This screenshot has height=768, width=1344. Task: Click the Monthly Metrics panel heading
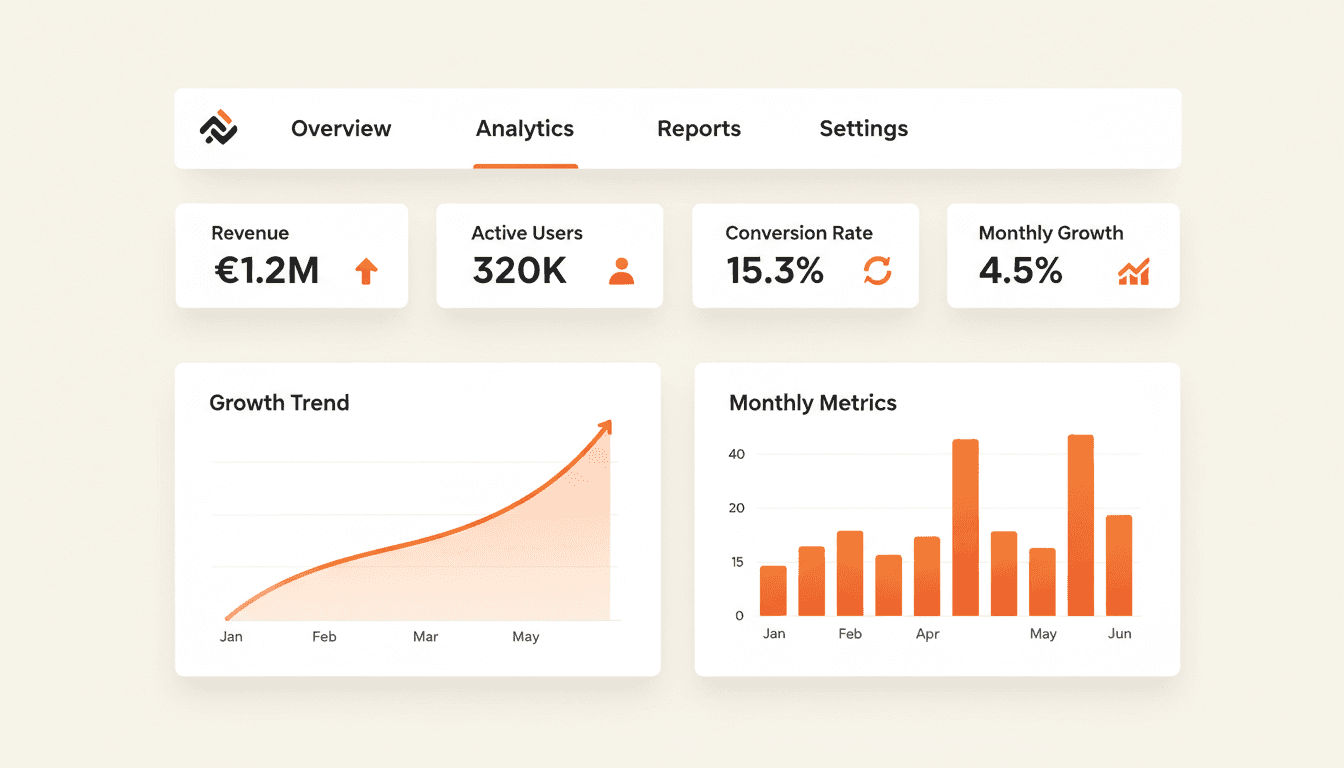[x=813, y=402]
